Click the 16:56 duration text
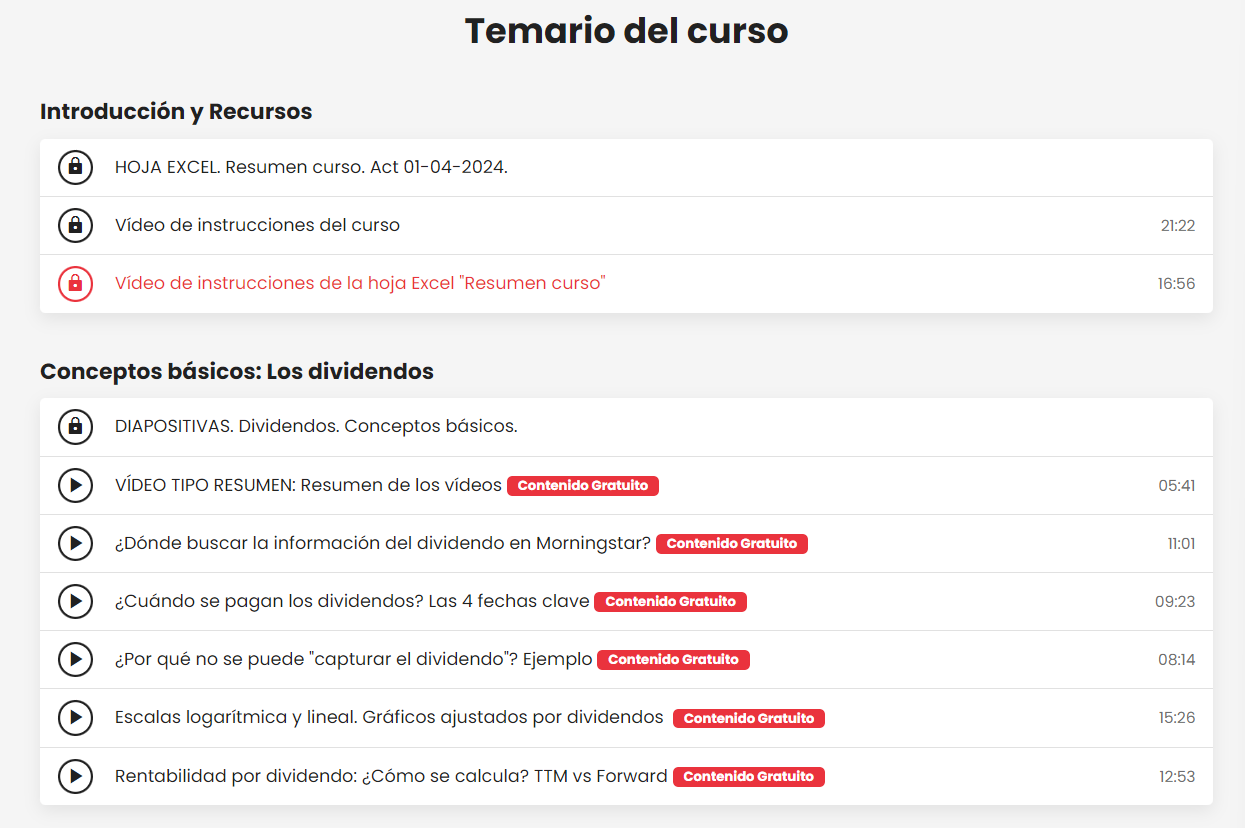This screenshot has width=1245, height=828. click(1176, 284)
